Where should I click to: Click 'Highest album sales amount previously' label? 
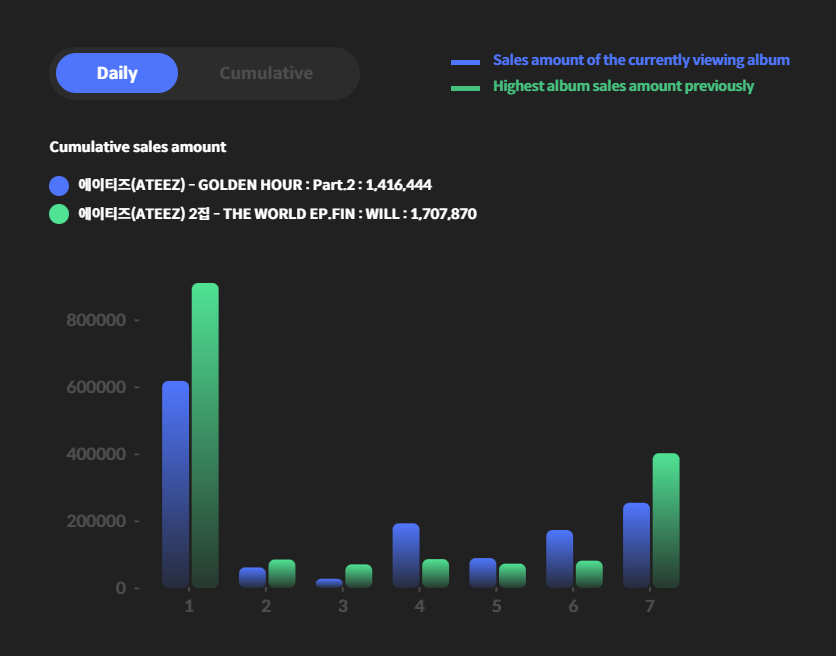coord(623,86)
